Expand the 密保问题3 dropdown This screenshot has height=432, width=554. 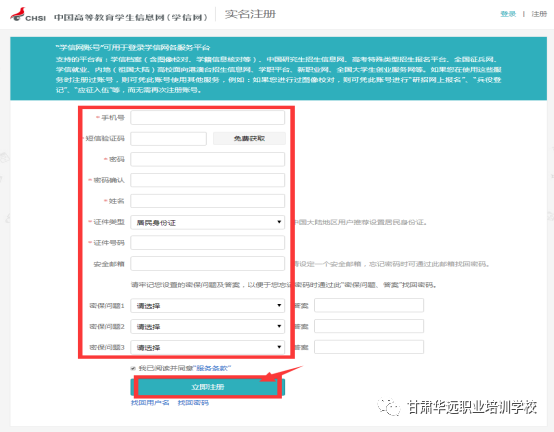point(207,347)
